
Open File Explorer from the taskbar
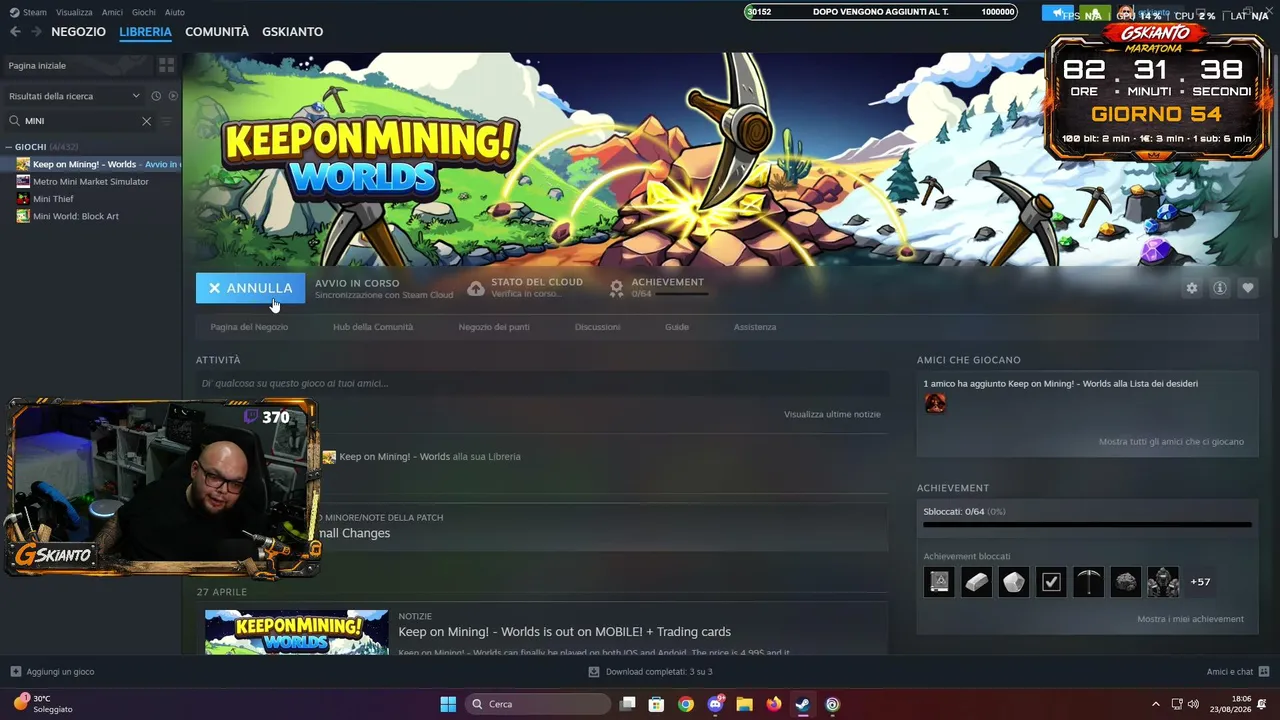[744, 704]
